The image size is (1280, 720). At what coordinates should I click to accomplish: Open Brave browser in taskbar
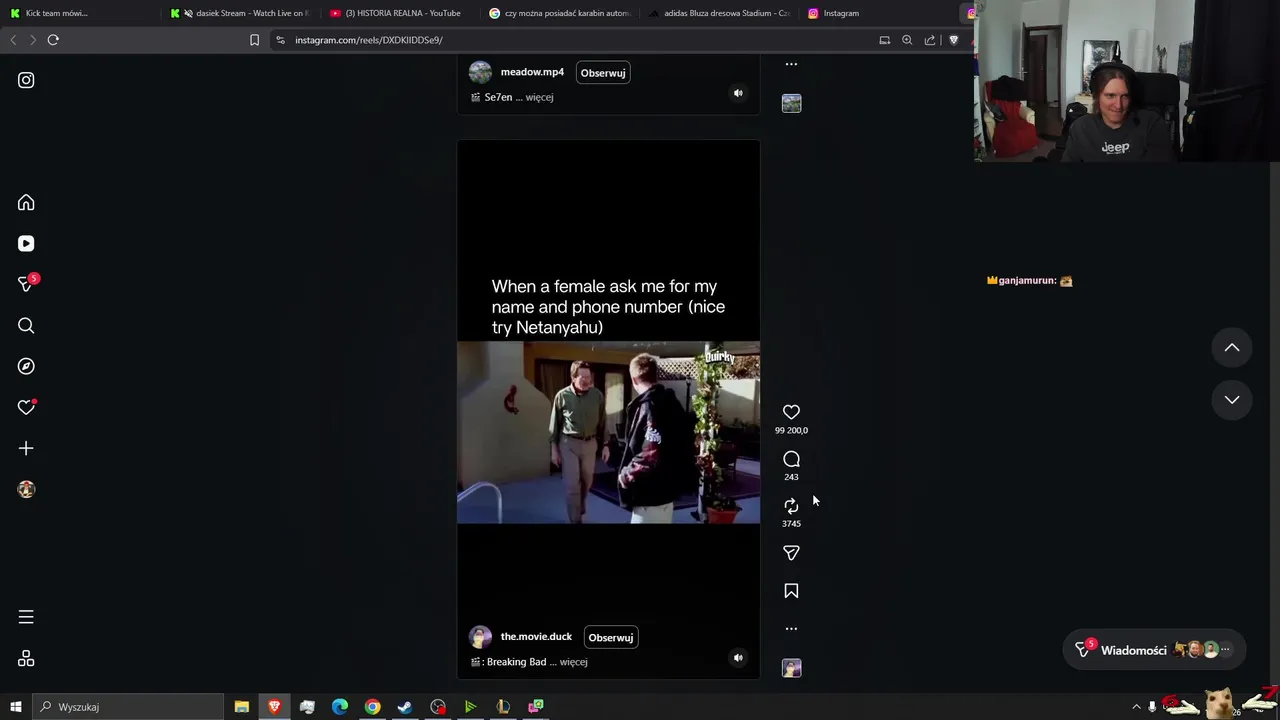pyautogui.click(x=274, y=707)
